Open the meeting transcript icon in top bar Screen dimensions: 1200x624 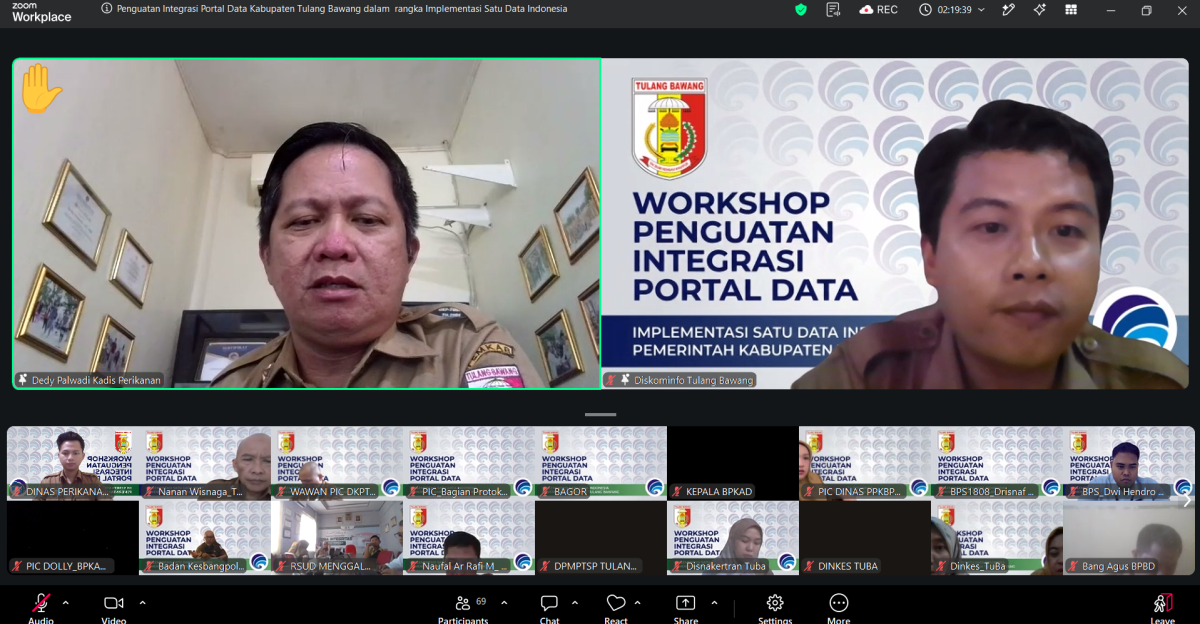(x=833, y=9)
